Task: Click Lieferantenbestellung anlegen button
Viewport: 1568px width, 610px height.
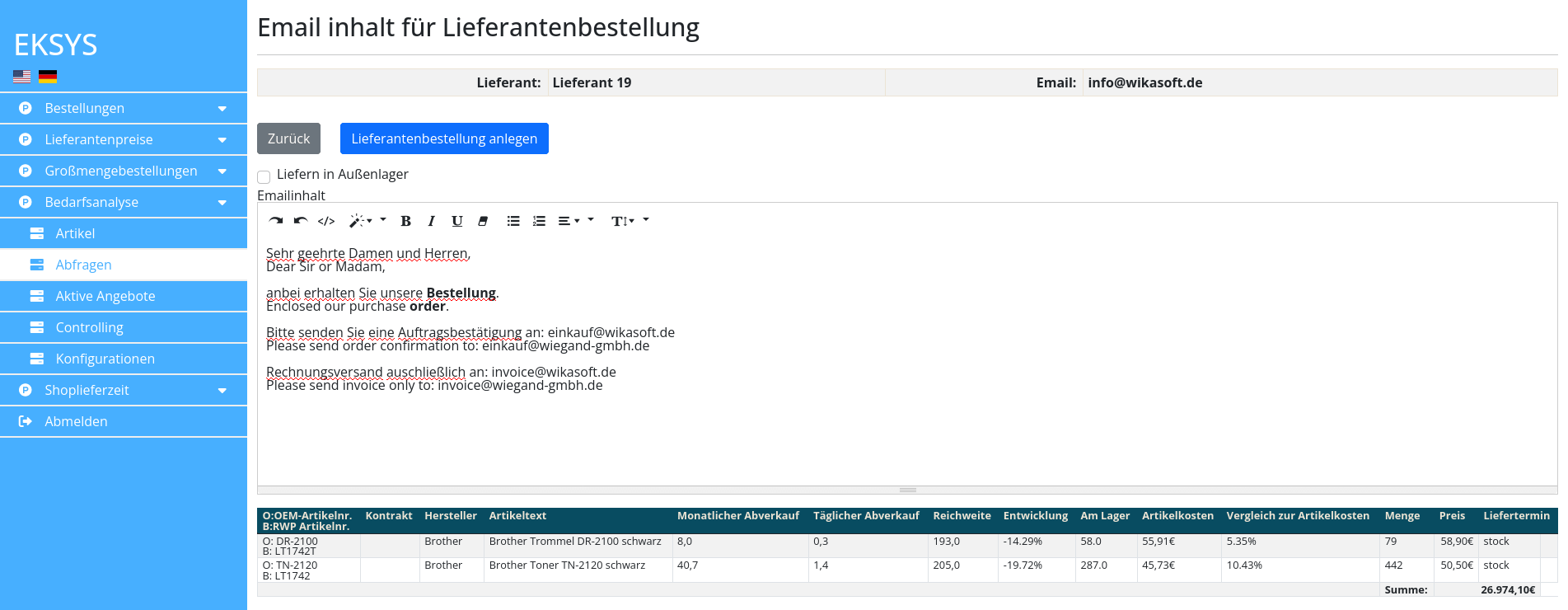Action: coord(444,138)
